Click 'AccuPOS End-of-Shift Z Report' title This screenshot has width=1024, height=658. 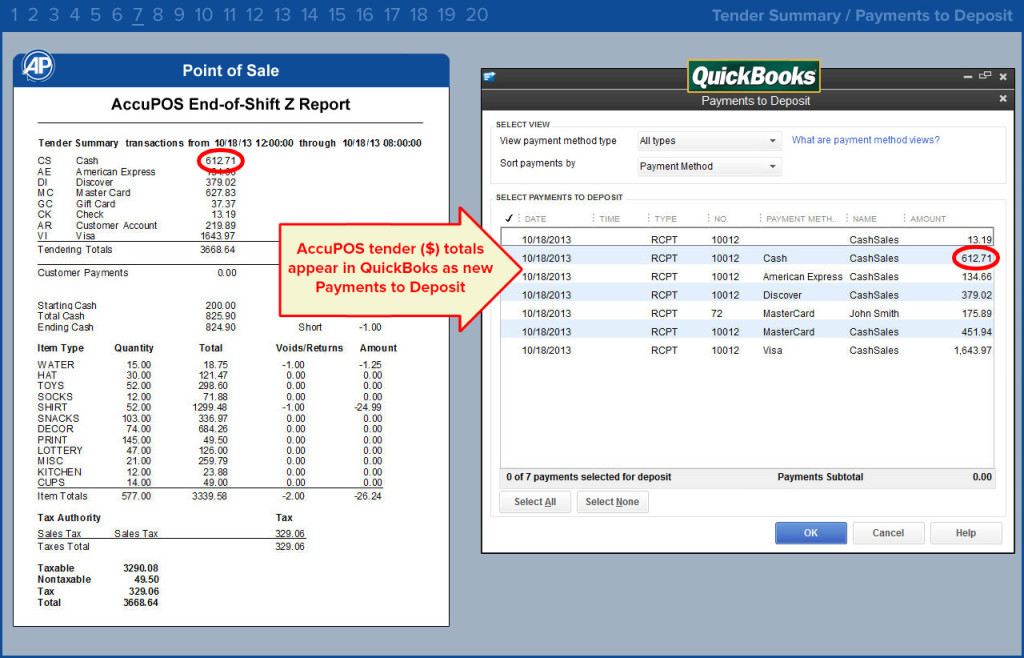click(x=231, y=104)
